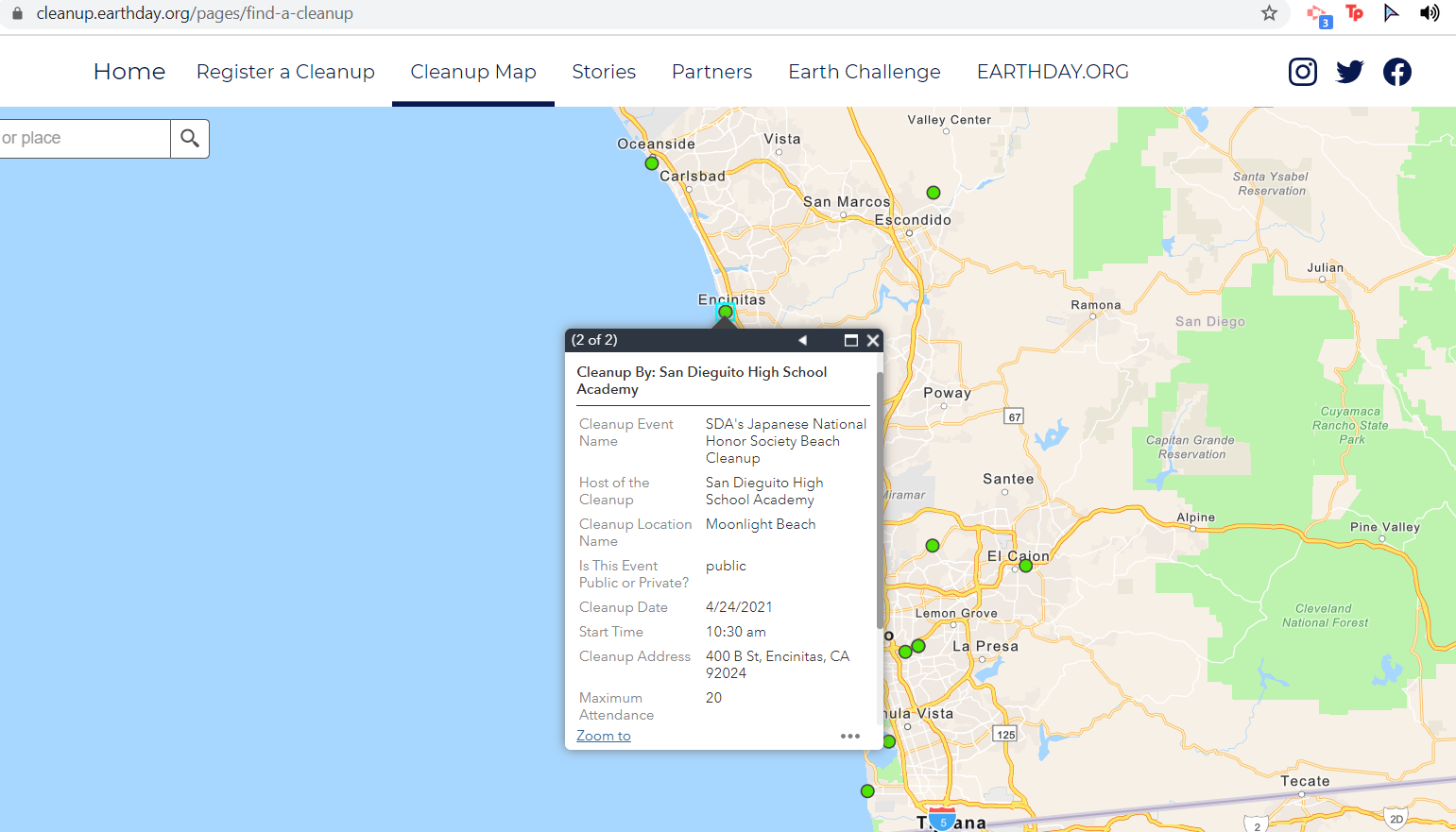Select the cleanup marker north of Escondido
The image size is (1456, 832).
(x=934, y=193)
